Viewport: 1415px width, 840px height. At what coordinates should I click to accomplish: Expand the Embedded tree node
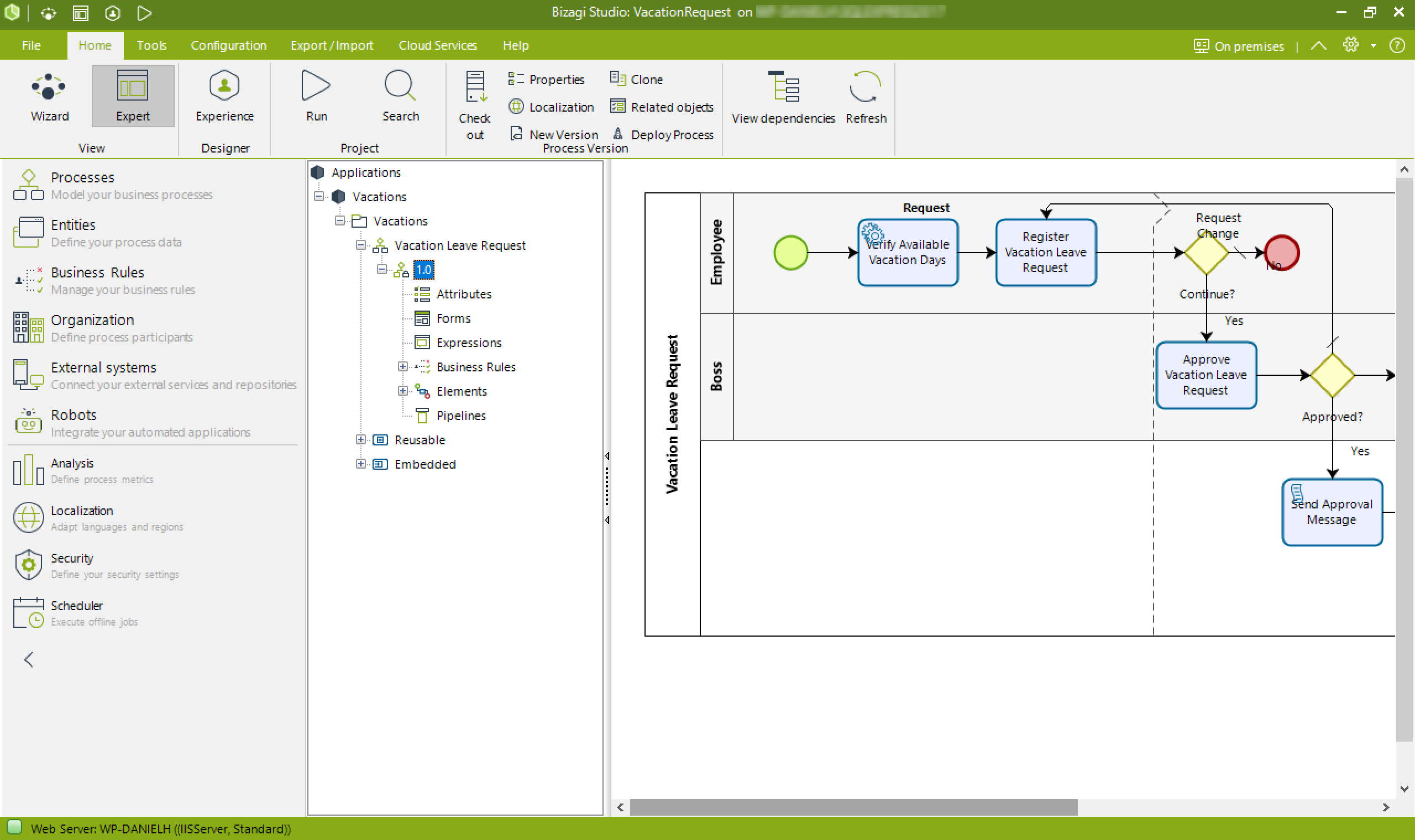(360, 464)
